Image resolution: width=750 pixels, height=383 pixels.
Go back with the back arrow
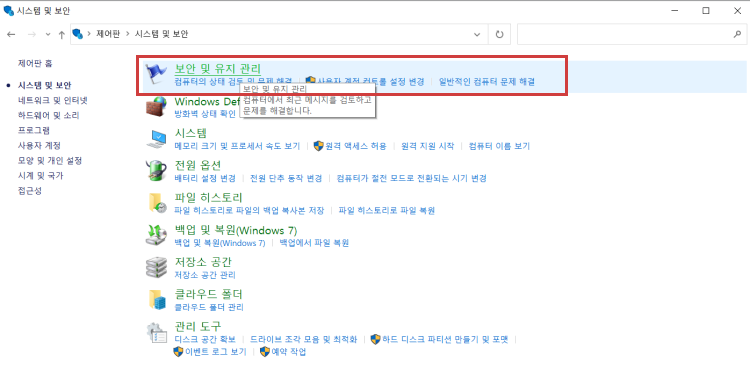click(11, 34)
